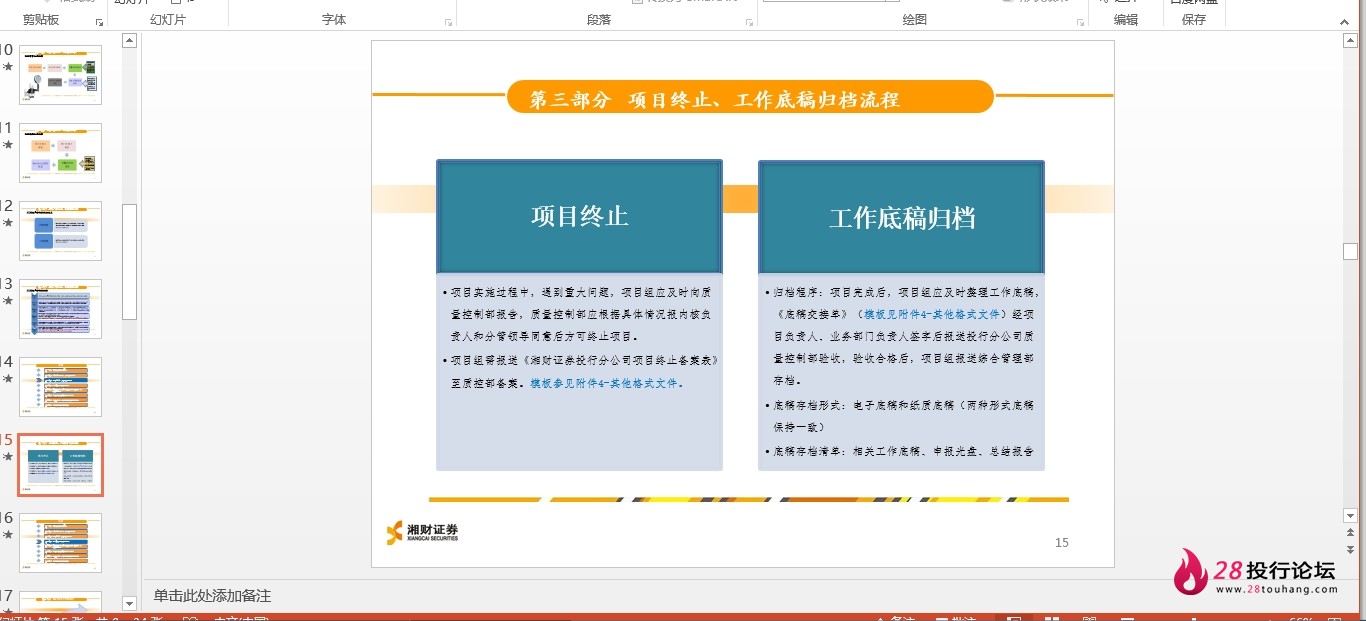
Task: Click the thumbnail pane scrollbar thumb
Action: tap(129, 262)
